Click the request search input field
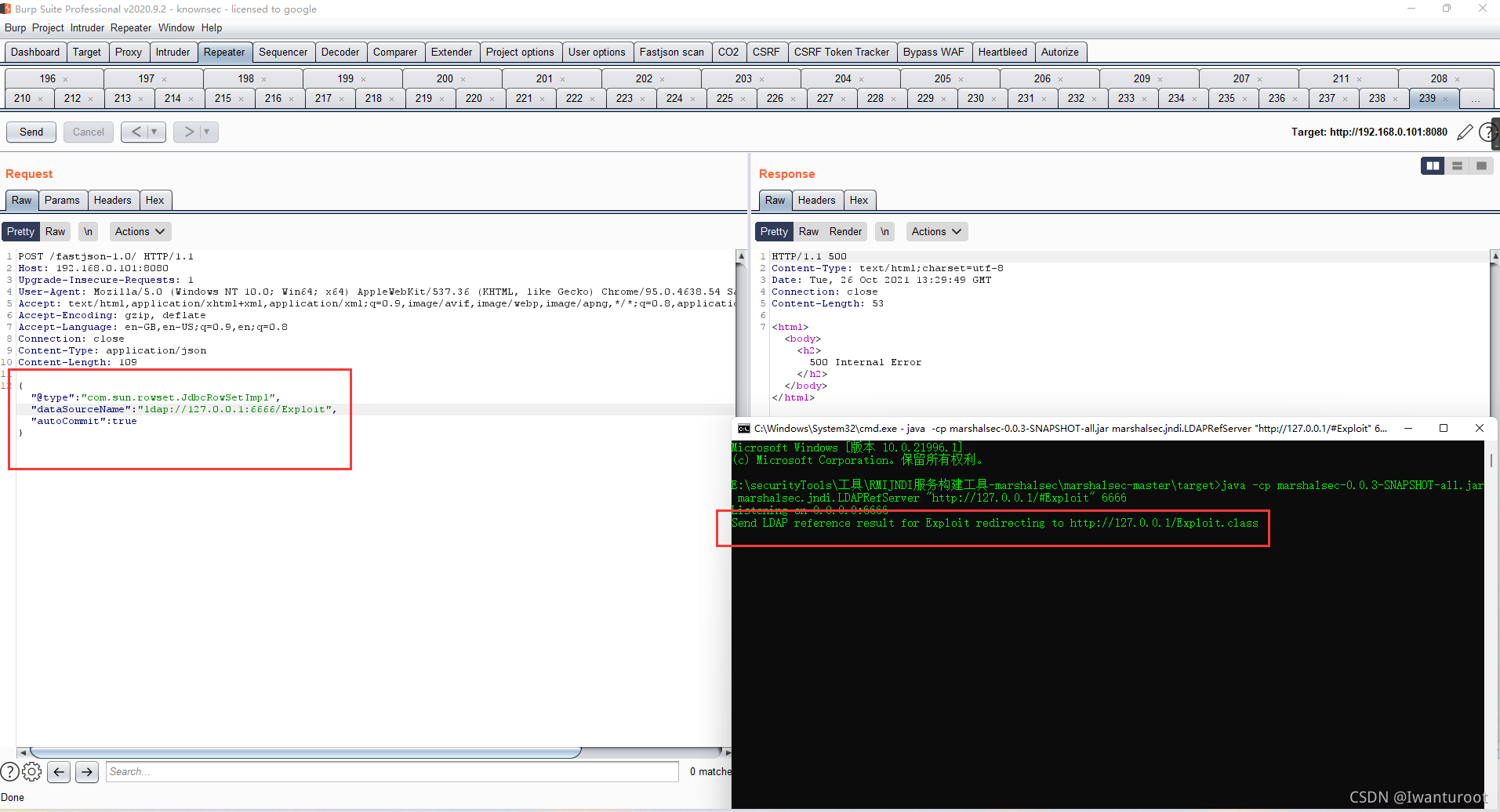1500x812 pixels. 392,772
